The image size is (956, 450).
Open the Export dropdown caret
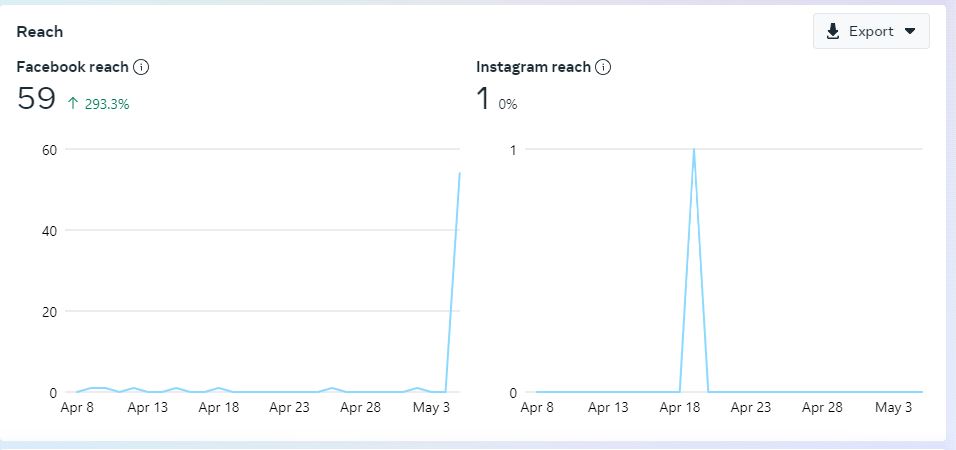pyautogui.click(x=910, y=31)
